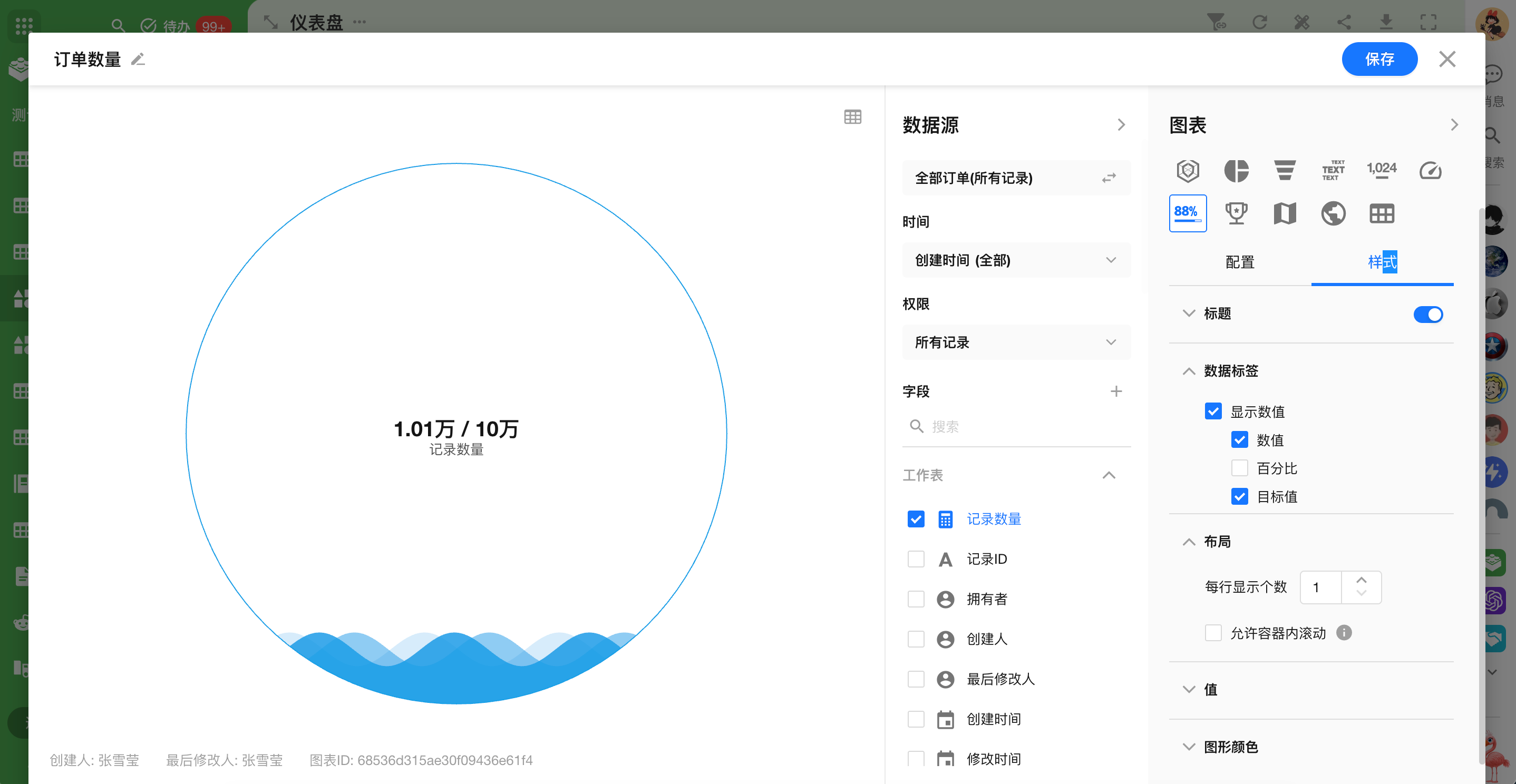
Task: Click the 99+ notification badge
Action: [213, 26]
